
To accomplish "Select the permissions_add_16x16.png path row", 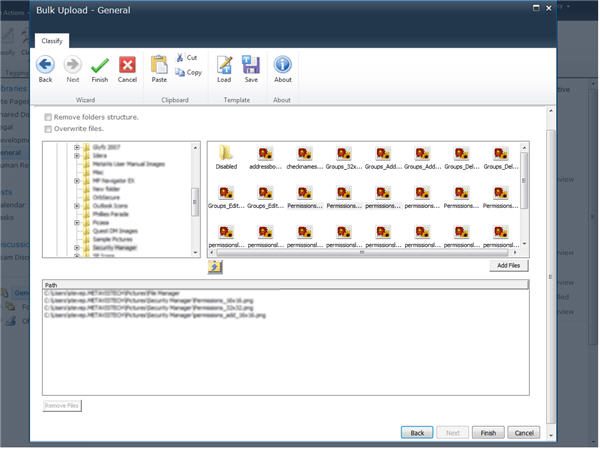I will coord(155,315).
